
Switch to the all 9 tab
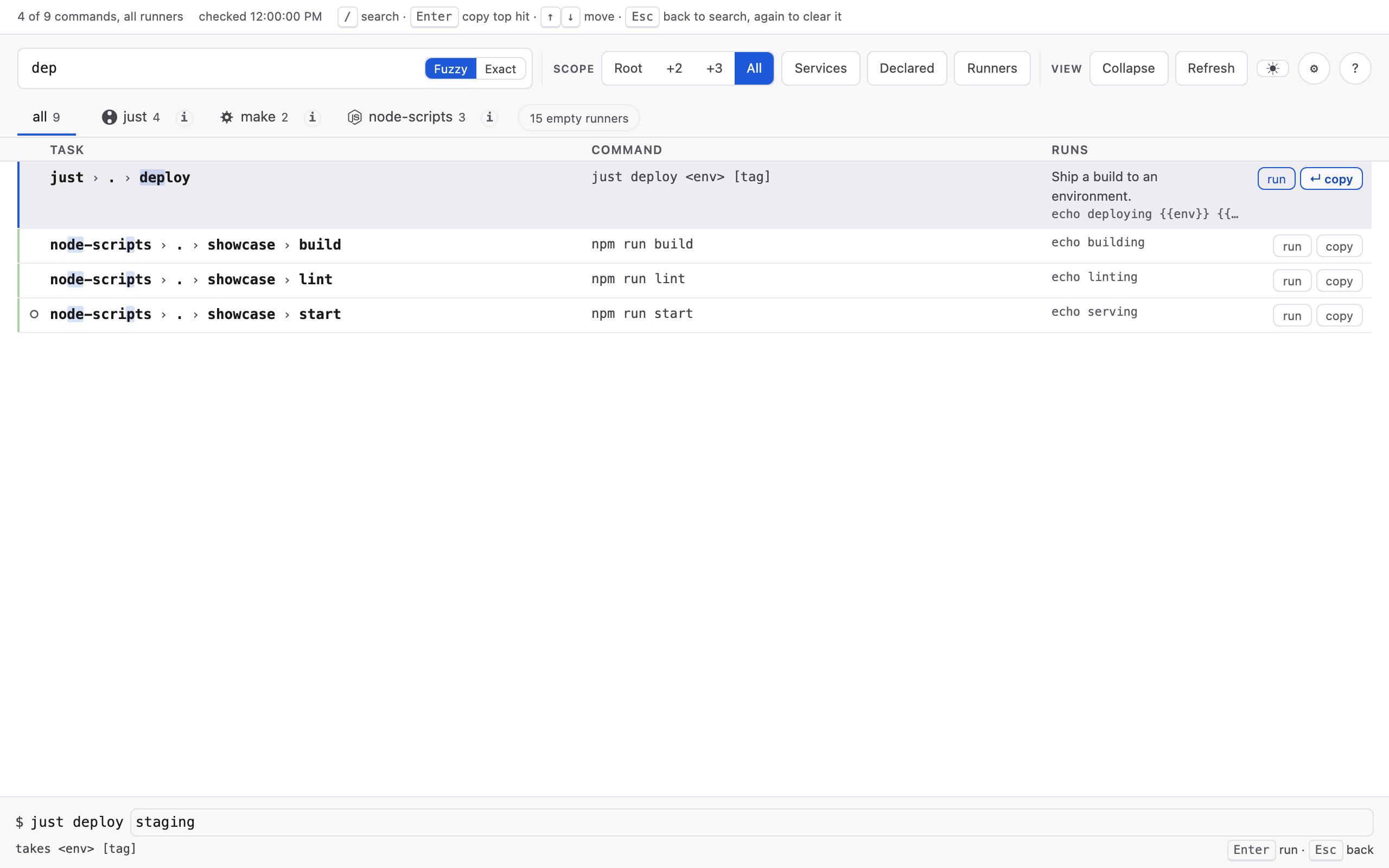point(47,117)
